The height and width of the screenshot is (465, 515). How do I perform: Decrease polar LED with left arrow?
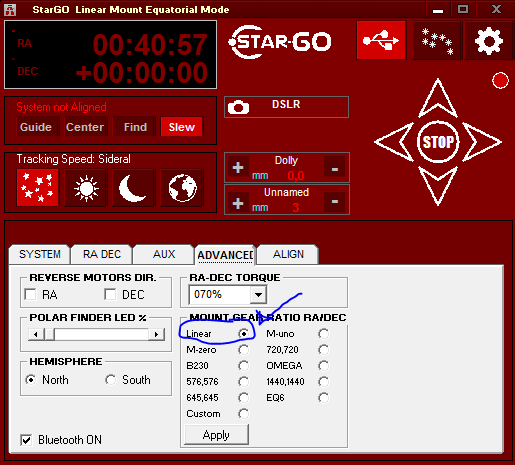36,334
